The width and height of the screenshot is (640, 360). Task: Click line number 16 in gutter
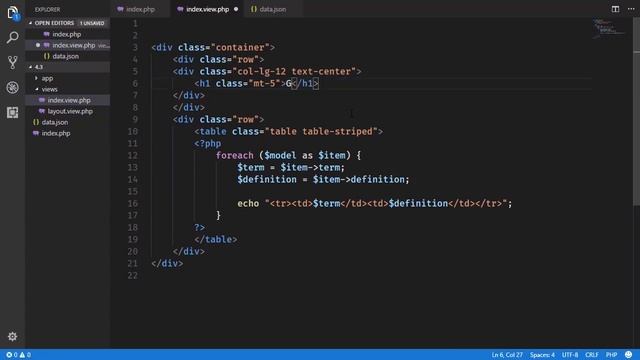click(x=133, y=203)
